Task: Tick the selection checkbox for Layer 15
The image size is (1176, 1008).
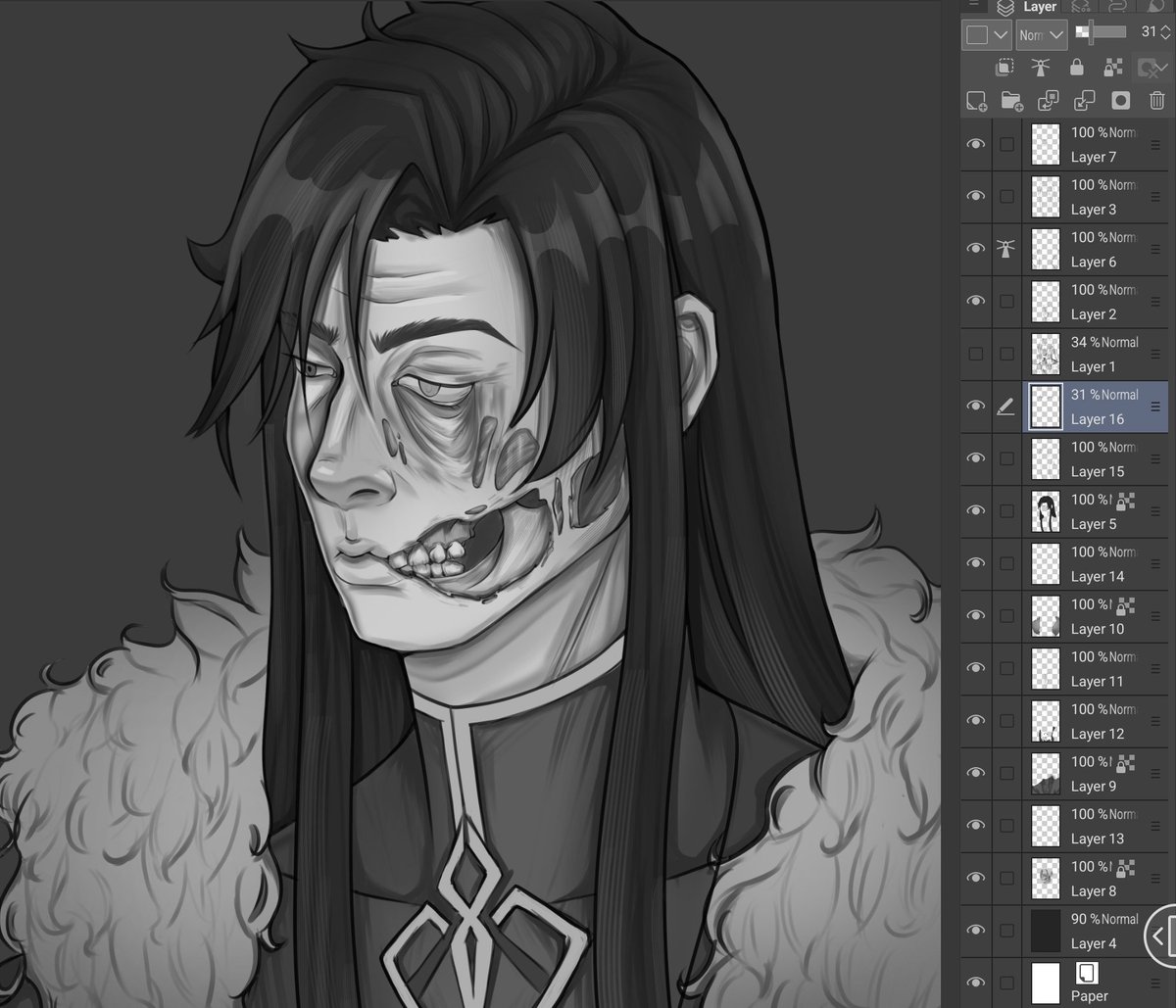Action: (x=1006, y=458)
